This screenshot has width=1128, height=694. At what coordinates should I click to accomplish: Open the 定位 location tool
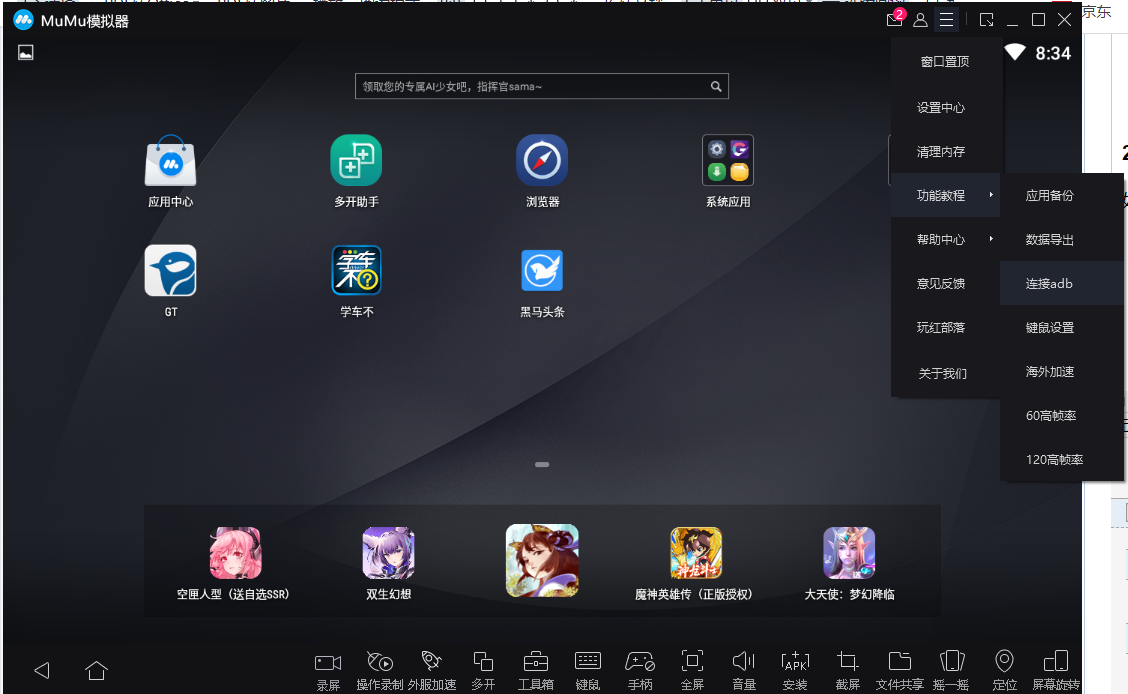click(1004, 671)
